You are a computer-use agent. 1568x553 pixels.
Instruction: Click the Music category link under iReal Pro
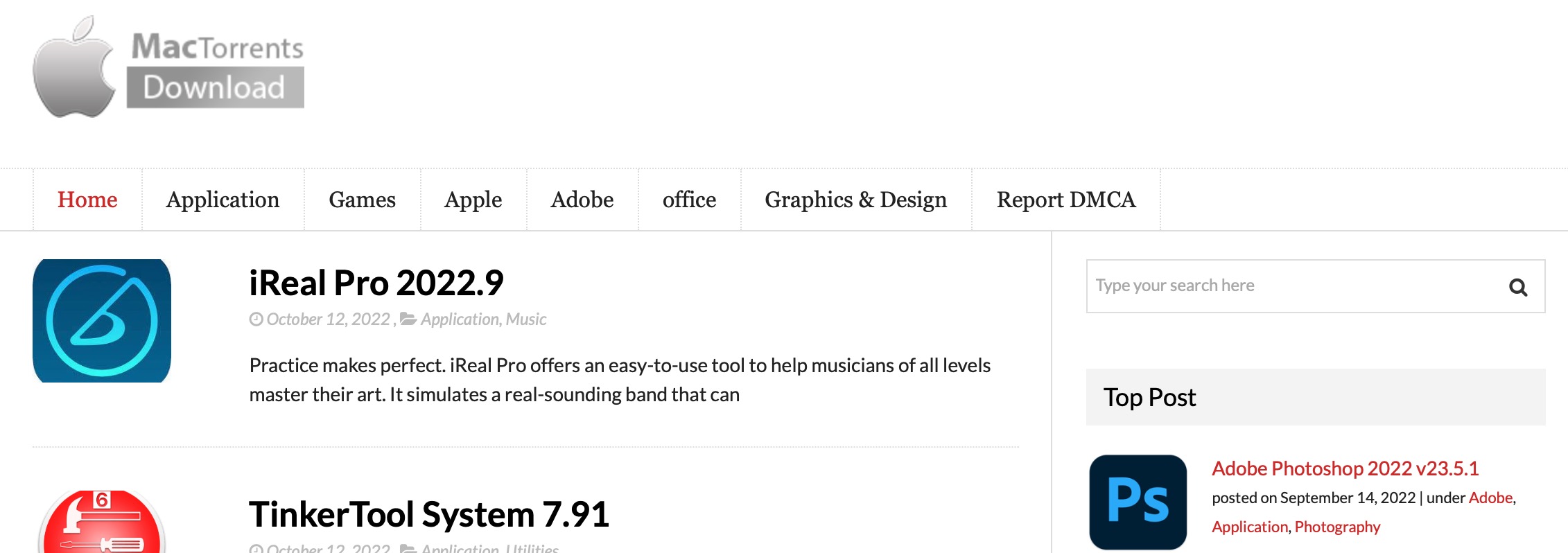[526, 319]
